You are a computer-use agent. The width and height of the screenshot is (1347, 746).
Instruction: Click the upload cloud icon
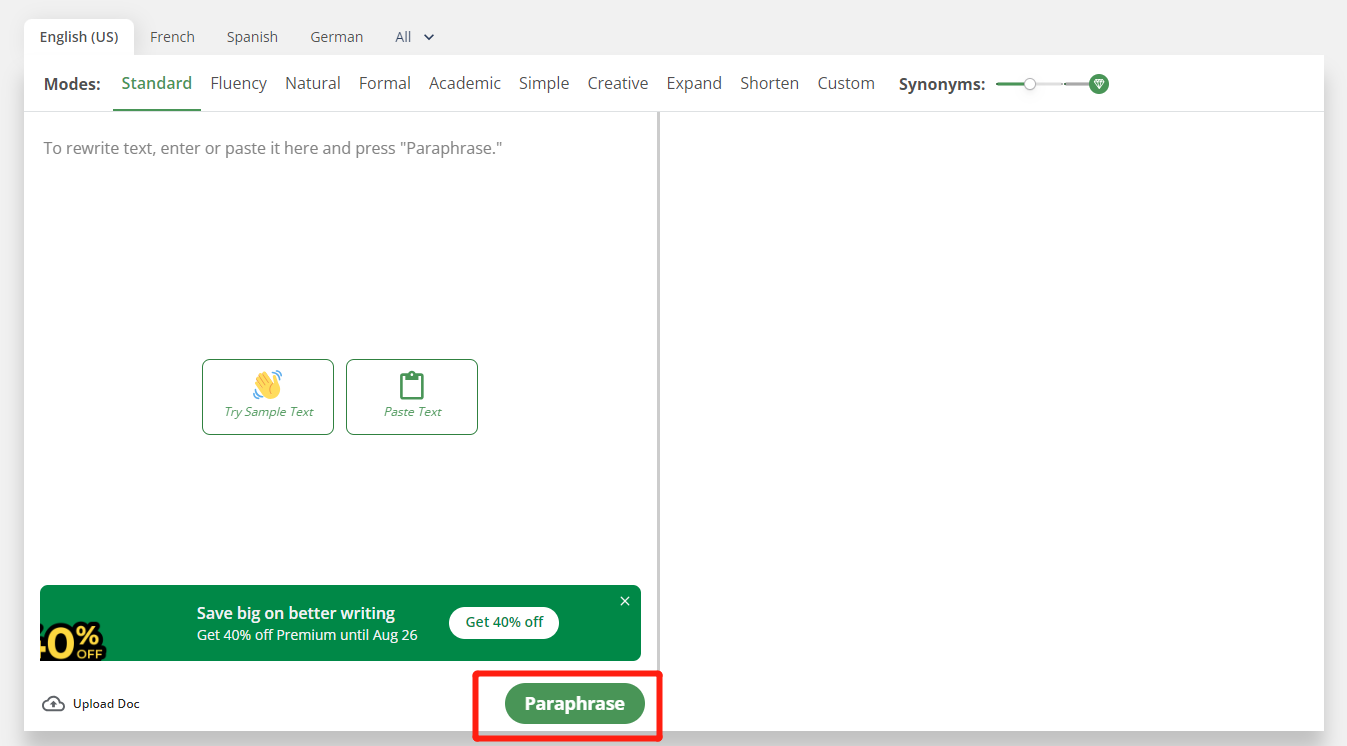pyautogui.click(x=53, y=704)
